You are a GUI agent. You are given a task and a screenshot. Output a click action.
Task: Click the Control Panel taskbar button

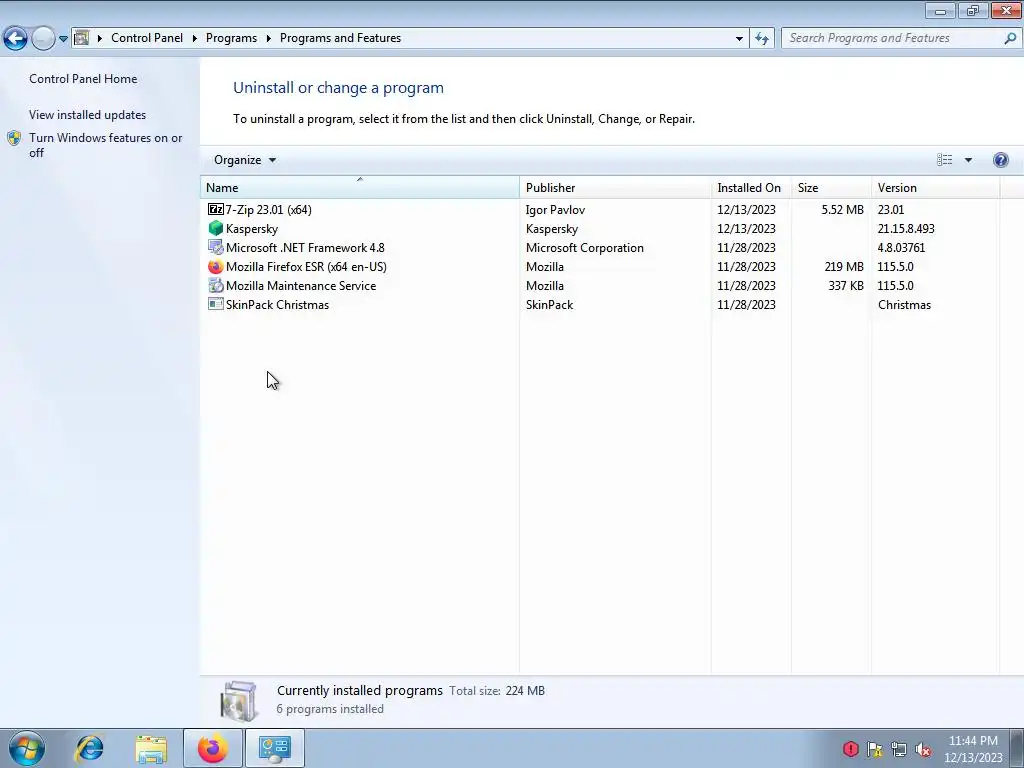coord(274,748)
